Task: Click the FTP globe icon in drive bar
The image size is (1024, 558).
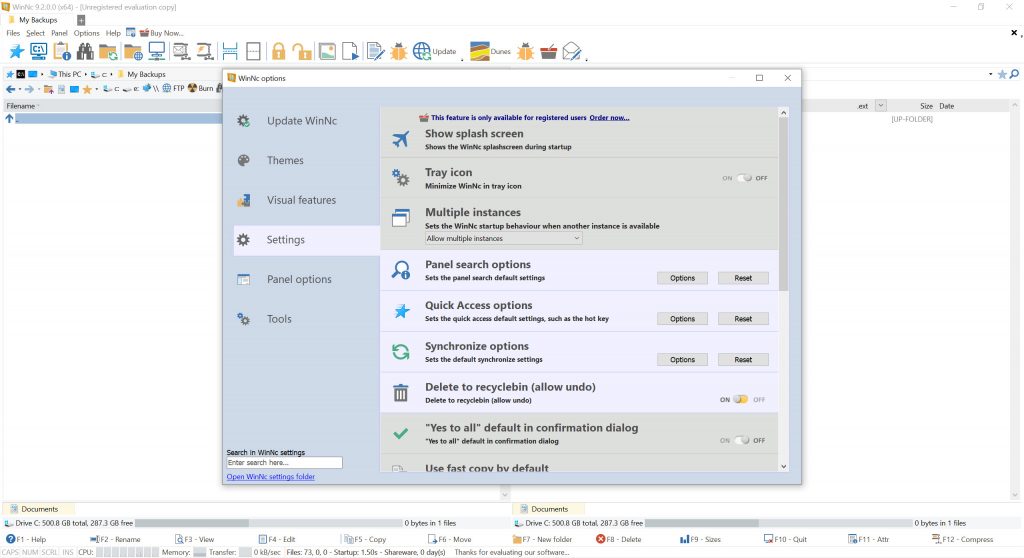Action: pyautogui.click(x=174, y=88)
